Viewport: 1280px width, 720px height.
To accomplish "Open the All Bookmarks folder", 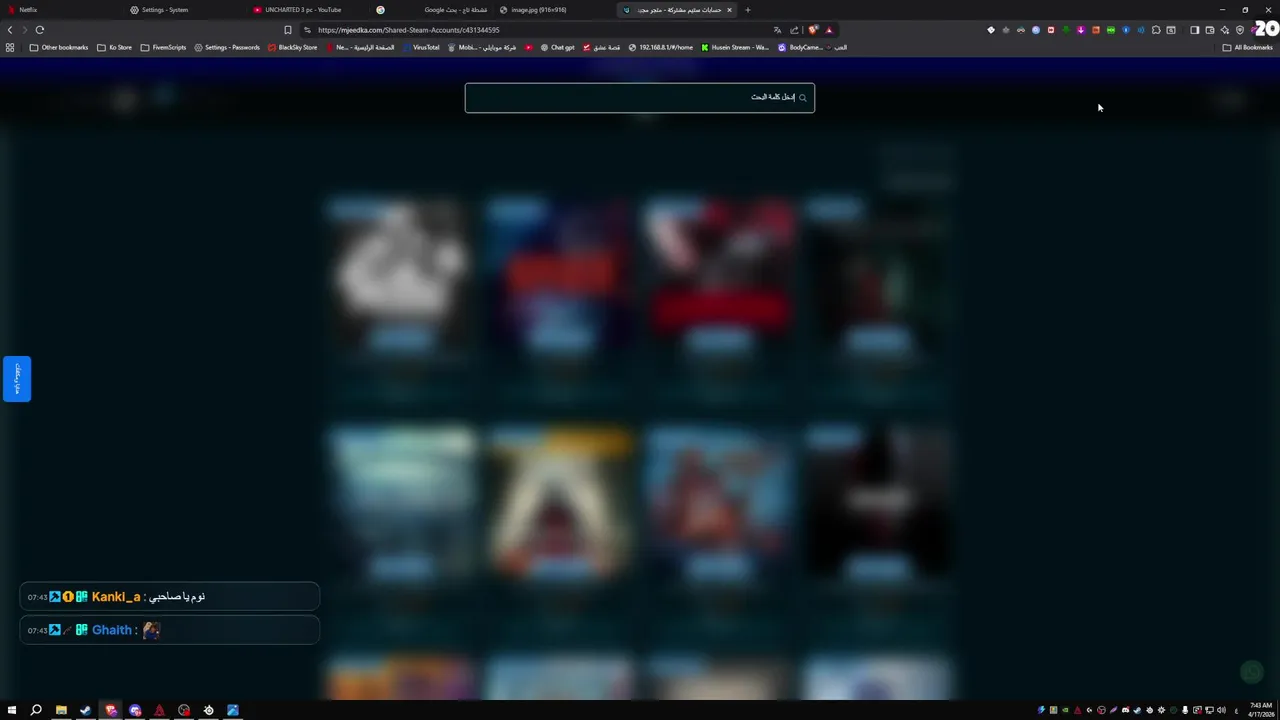I will pyautogui.click(x=1247, y=47).
